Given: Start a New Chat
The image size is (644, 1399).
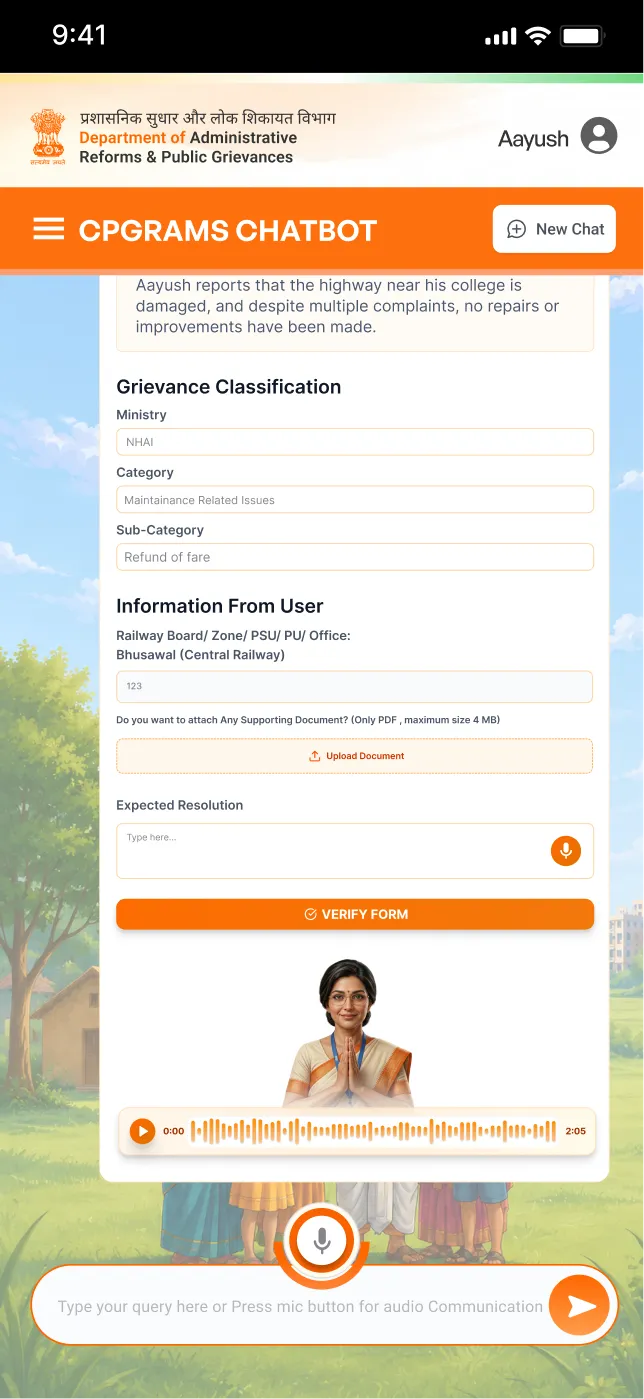Looking at the screenshot, I should tap(554, 229).
